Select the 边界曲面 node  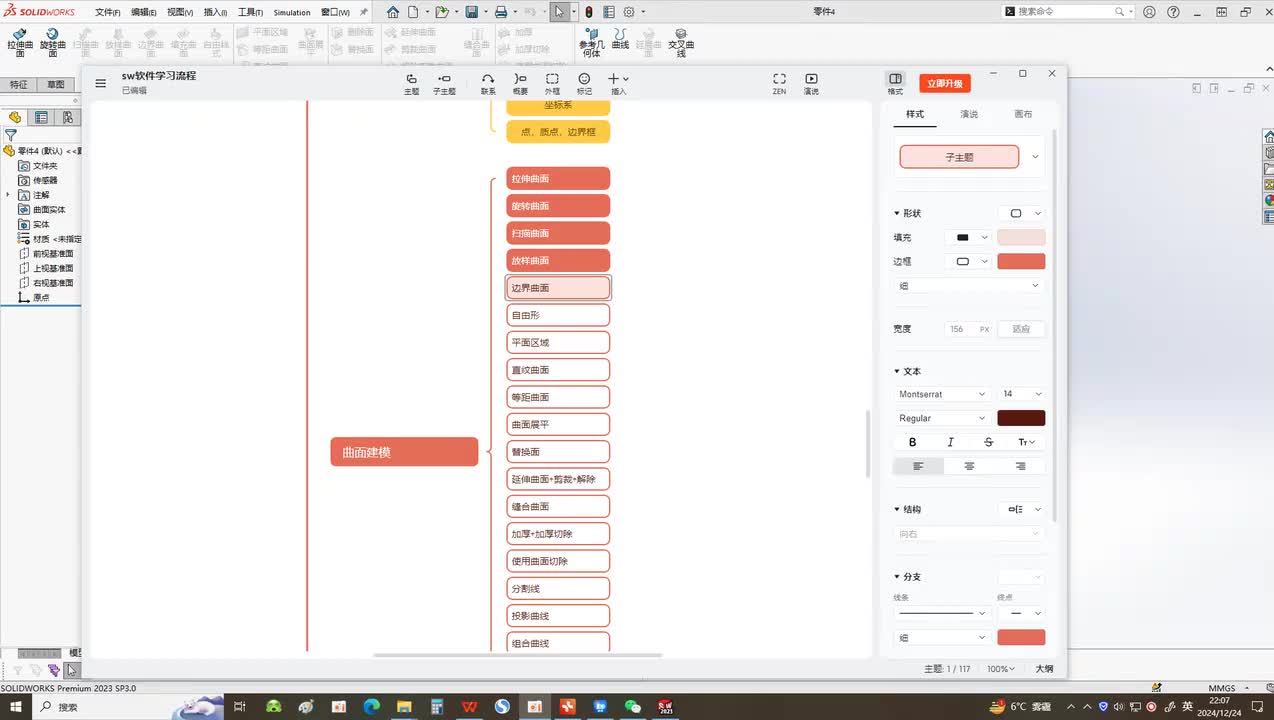pos(558,288)
